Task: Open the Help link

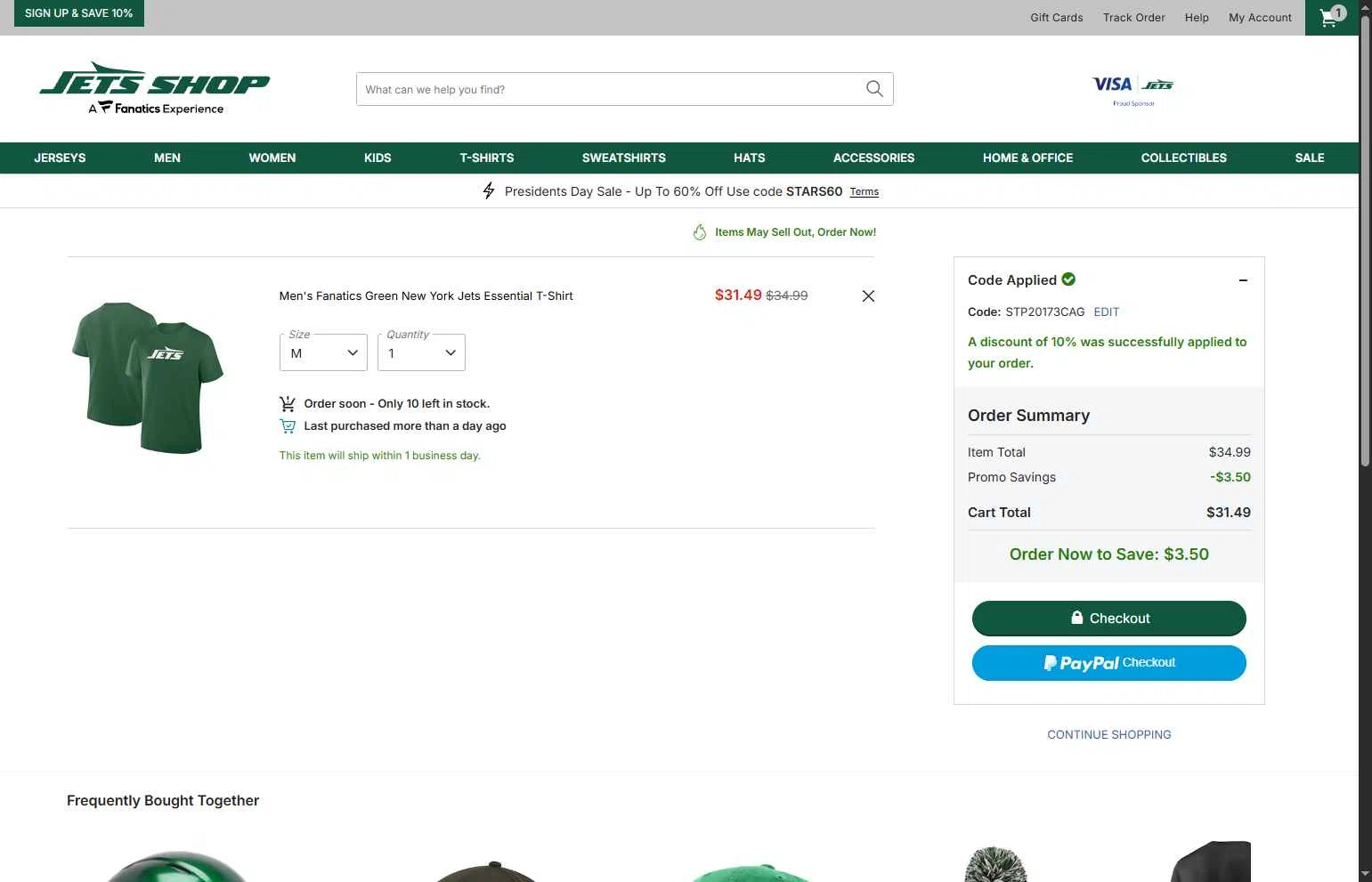Action: [1197, 17]
